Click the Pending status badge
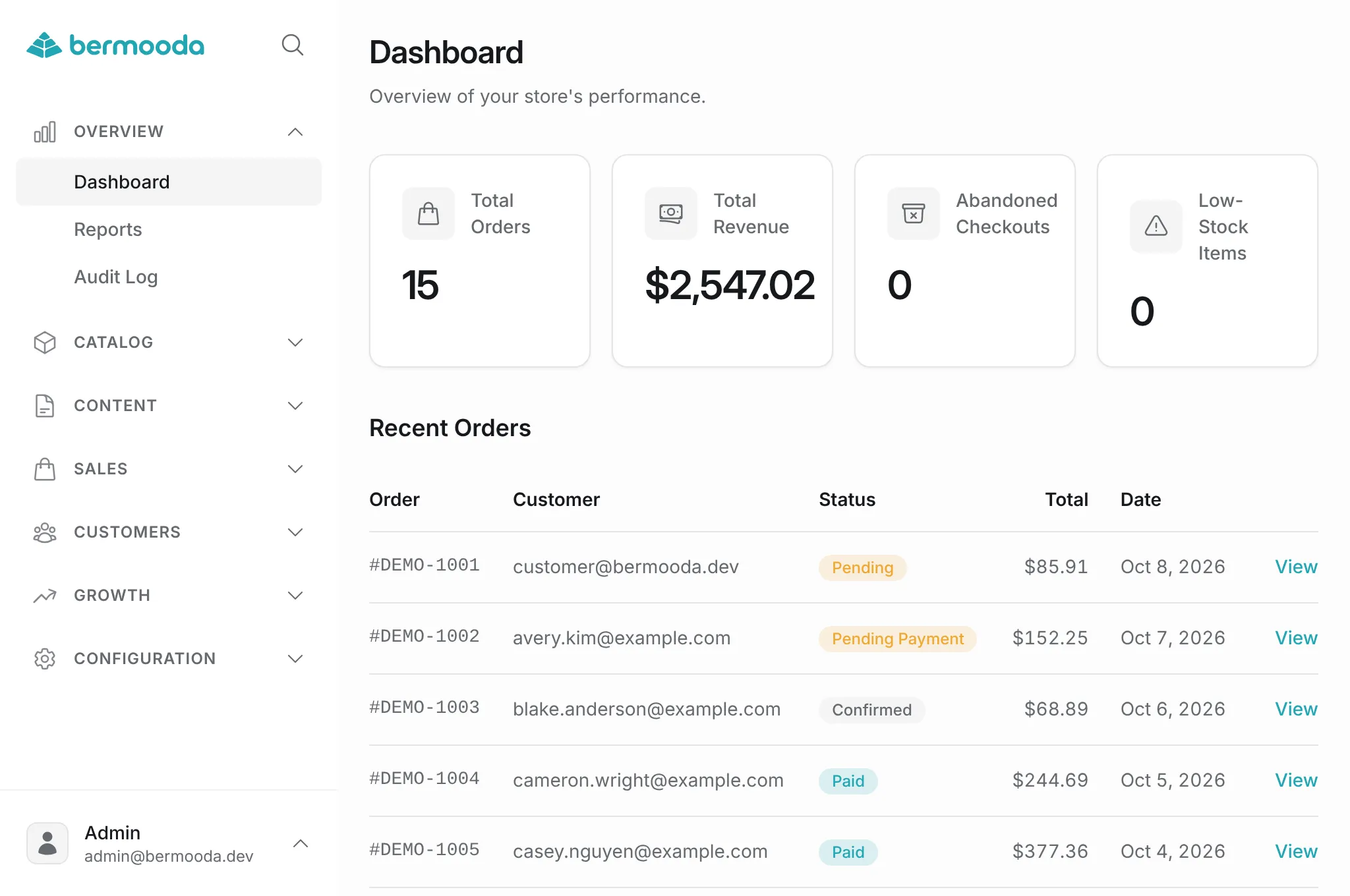This screenshot has height=896, width=1350. pyautogui.click(x=863, y=568)
